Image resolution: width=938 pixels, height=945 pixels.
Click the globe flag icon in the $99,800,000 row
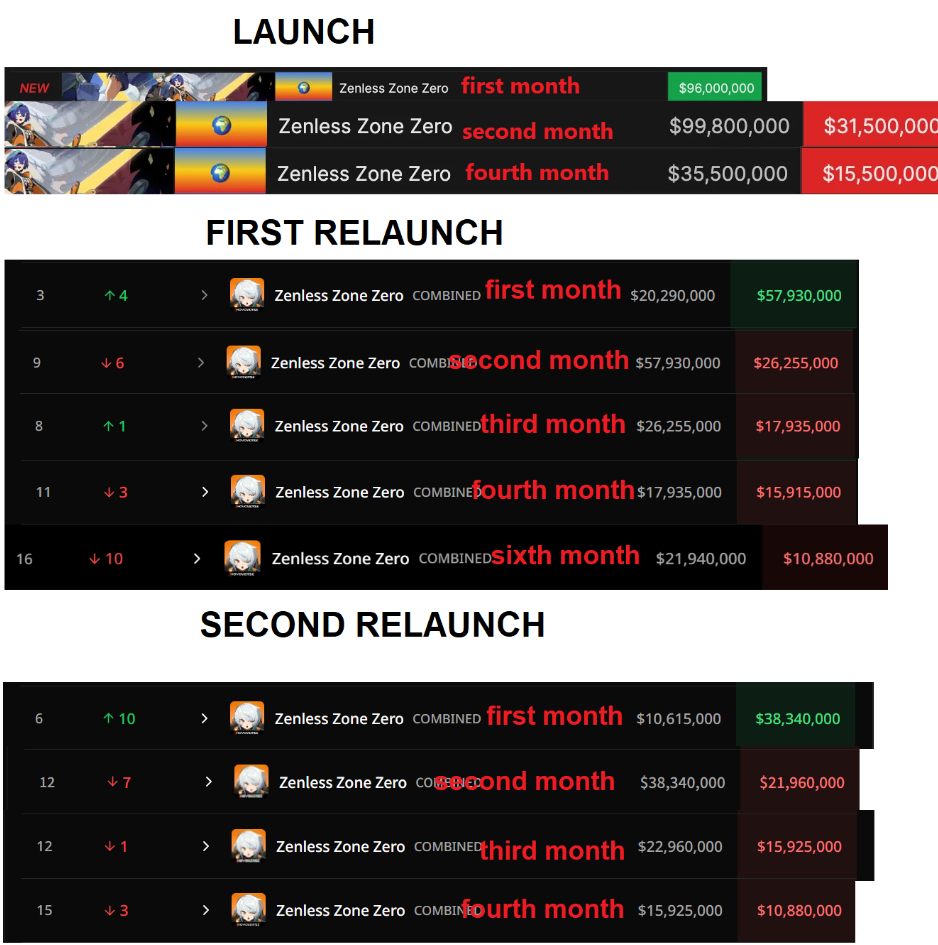(x=221, y=125)
